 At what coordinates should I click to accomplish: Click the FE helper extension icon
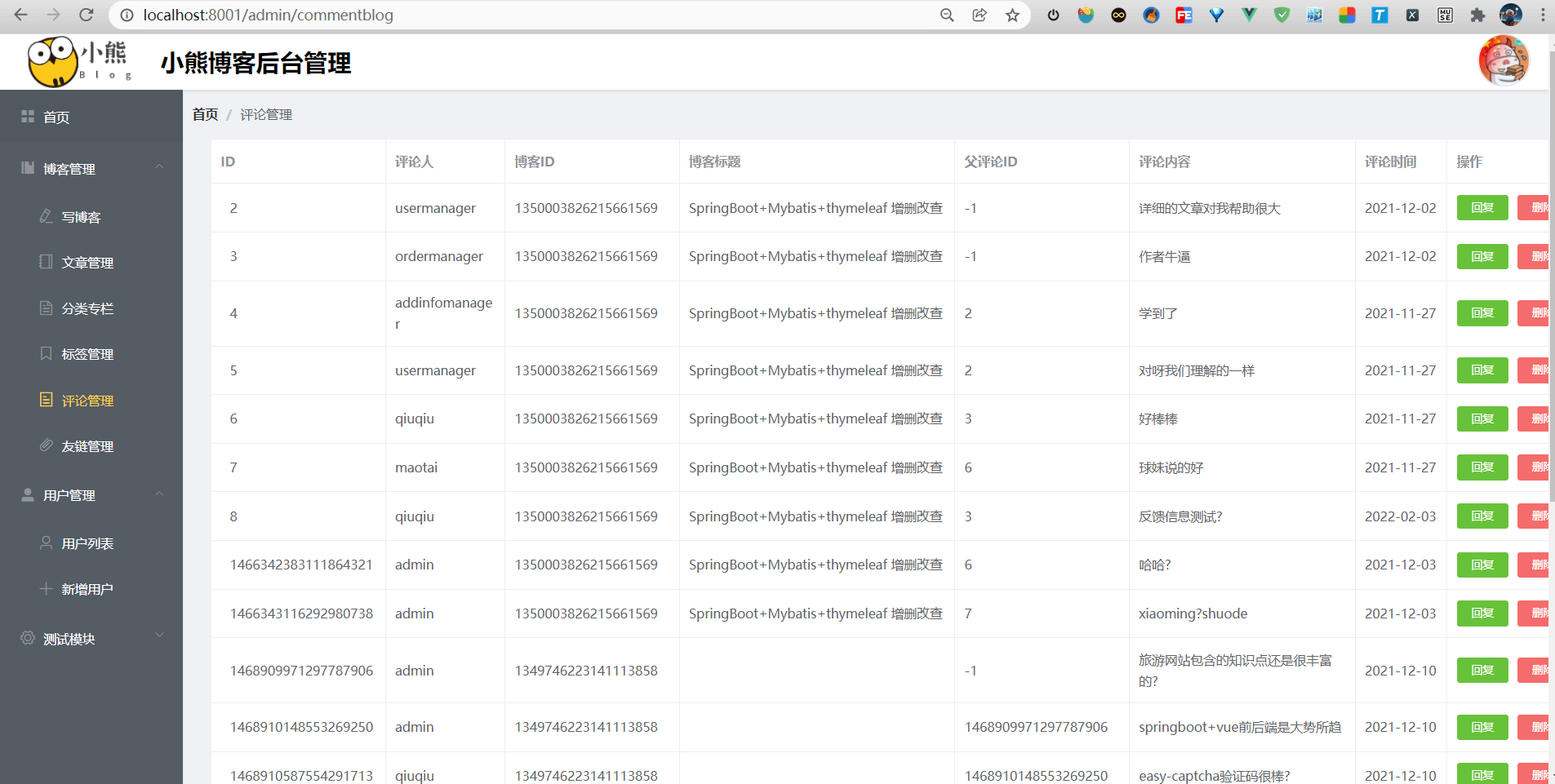click(x=1184, y=15)
